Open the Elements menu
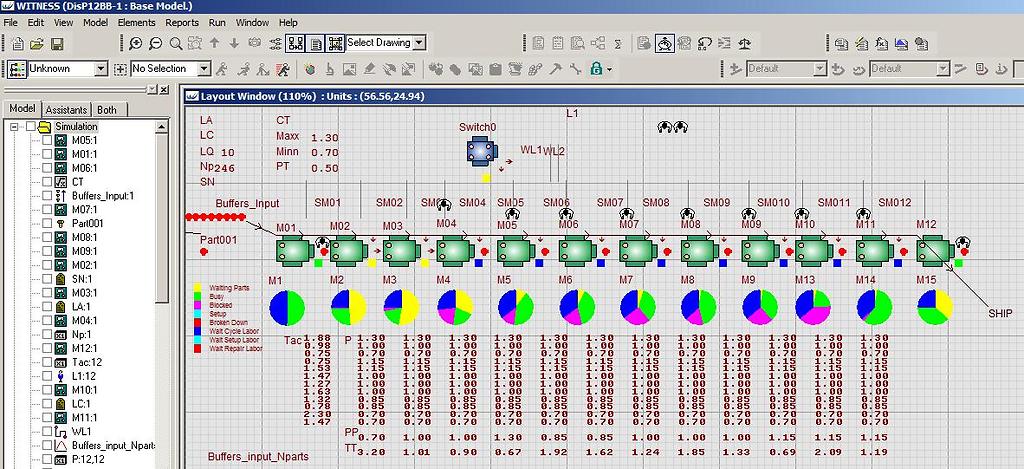Viewport: 1024px width, 469px height. tap(136, 22)
